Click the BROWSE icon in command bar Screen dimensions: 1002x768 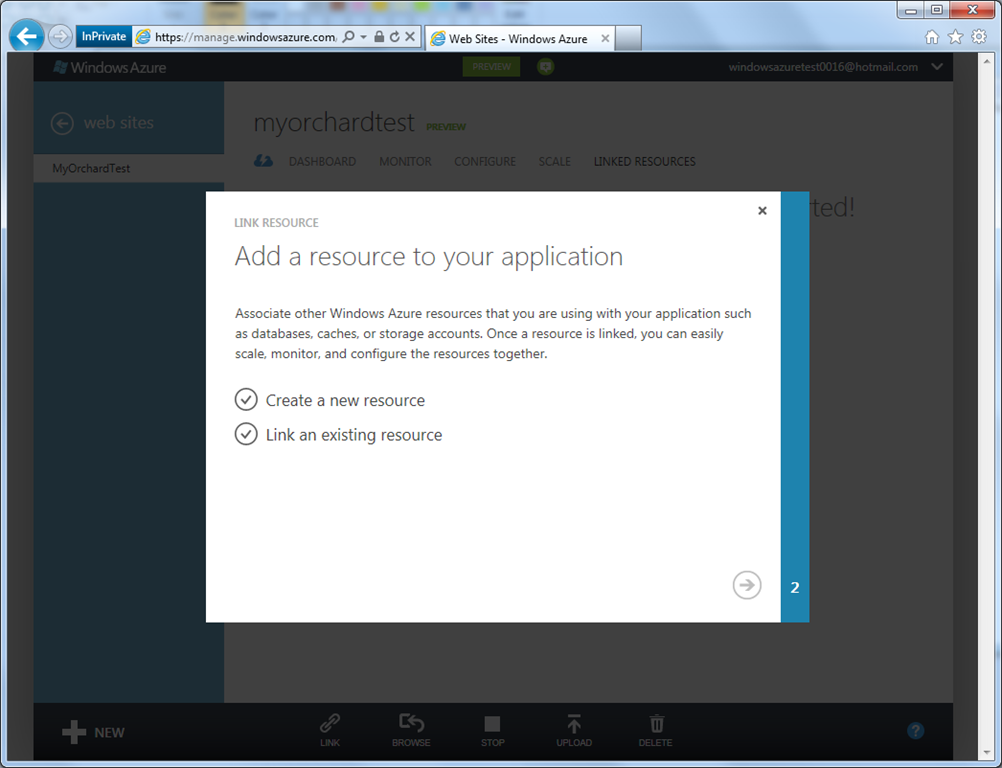pyautogui.click(x=411, y=724)
